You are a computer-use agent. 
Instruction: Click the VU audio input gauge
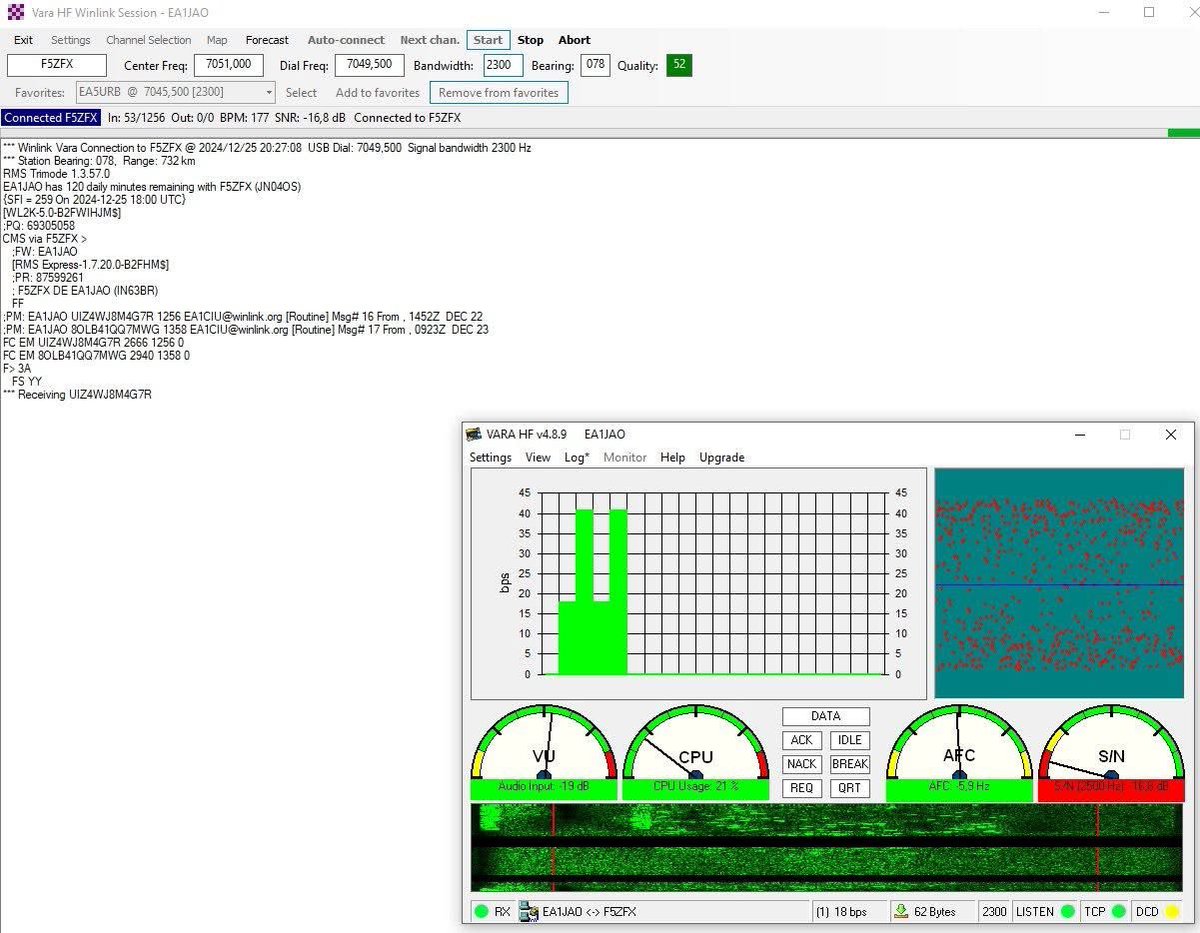[544, 742]
